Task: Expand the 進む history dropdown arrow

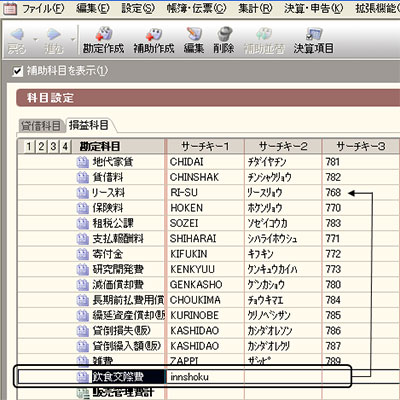Action: tap(72, 40)
